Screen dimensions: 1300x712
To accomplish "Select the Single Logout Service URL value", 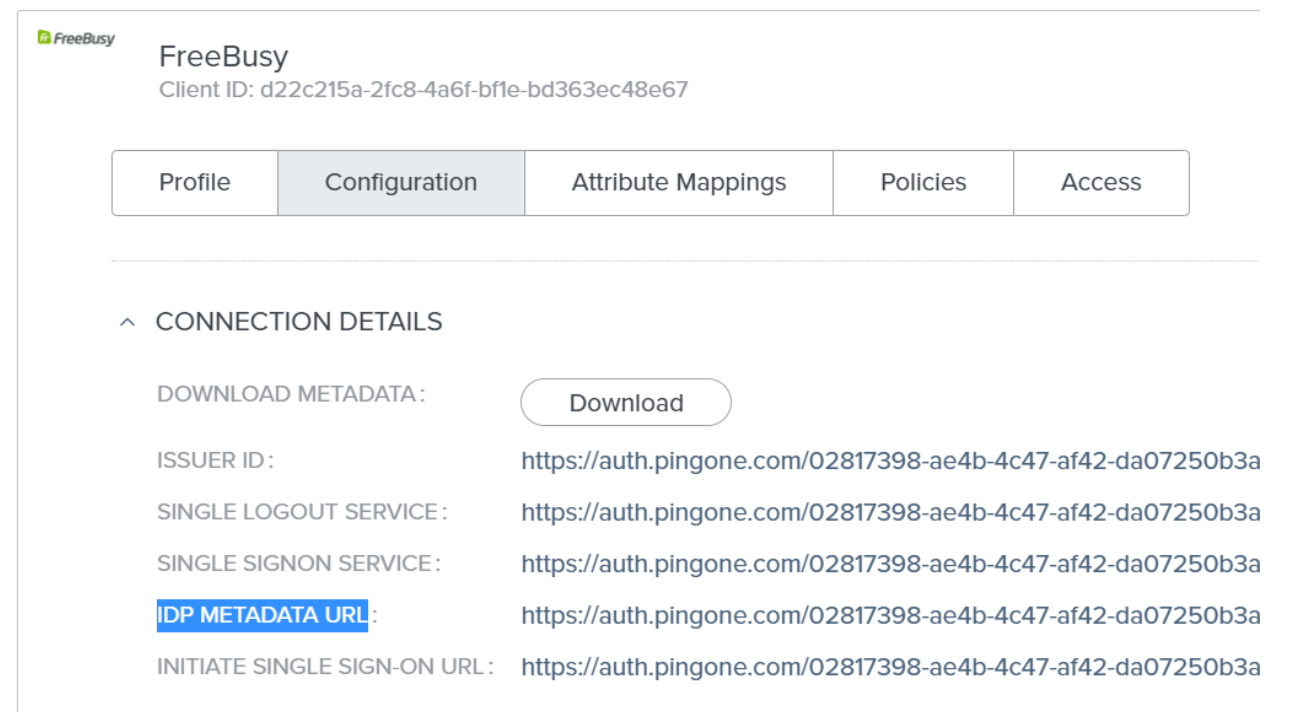I will [890, 512].
